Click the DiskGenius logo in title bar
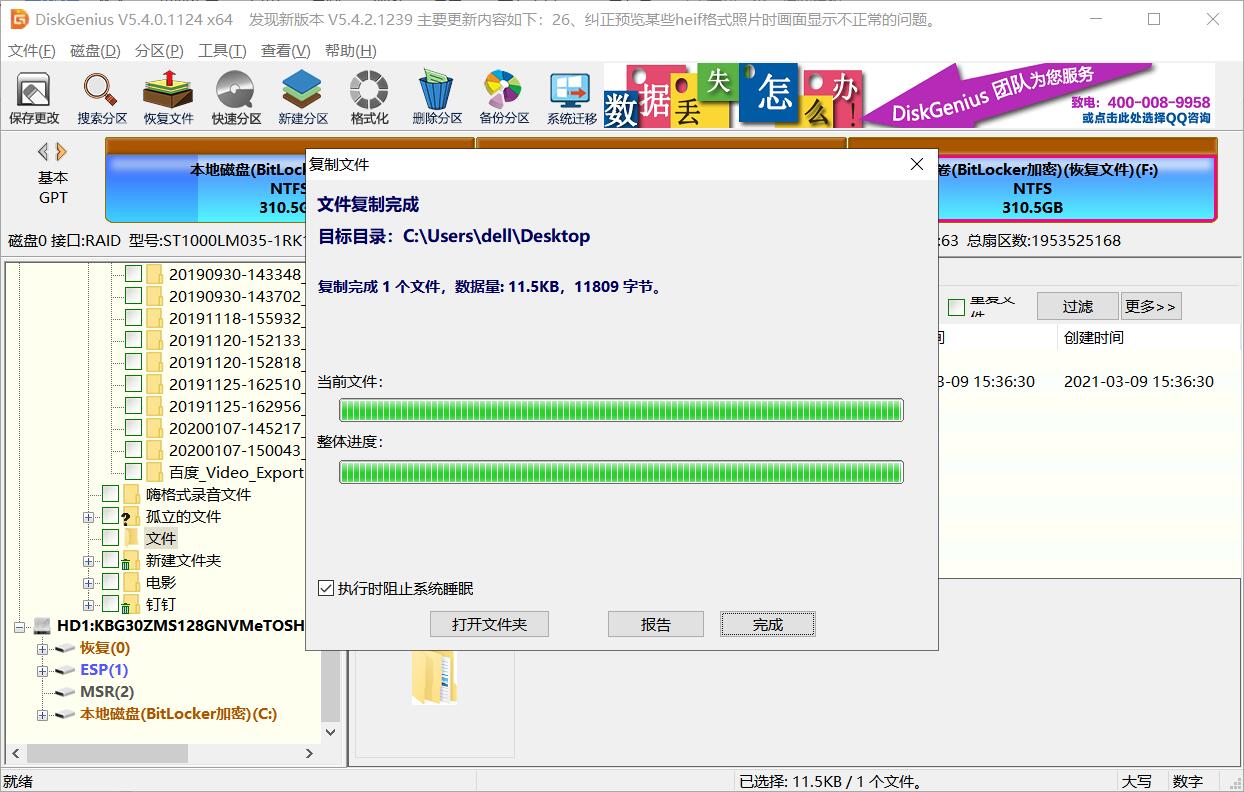The width and height of the screenshot is (1244, 792). tap(18, 19)
